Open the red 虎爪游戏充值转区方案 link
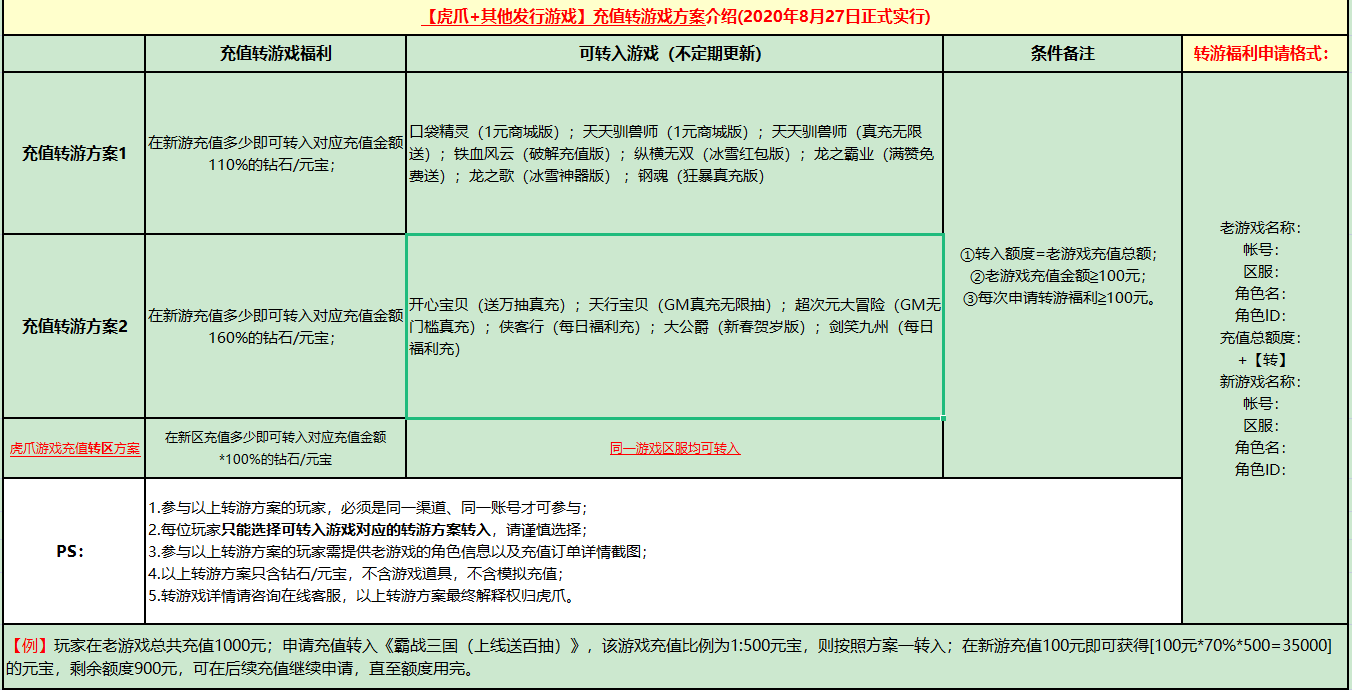Screen dimensions: 1352x690 point(75,449)
